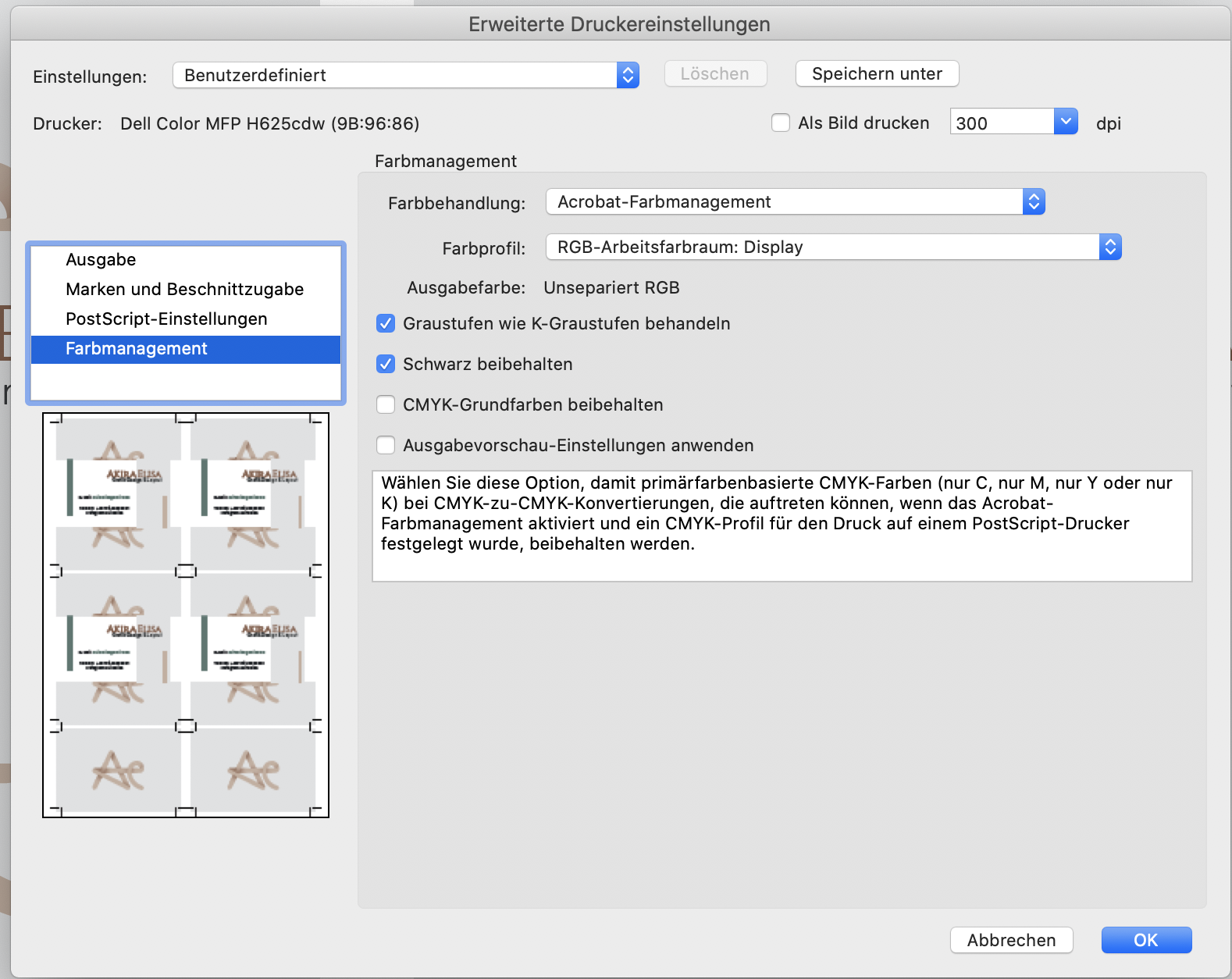
Task: Select the highlighted Farbmanagement list item
Action: click(137, 349)
